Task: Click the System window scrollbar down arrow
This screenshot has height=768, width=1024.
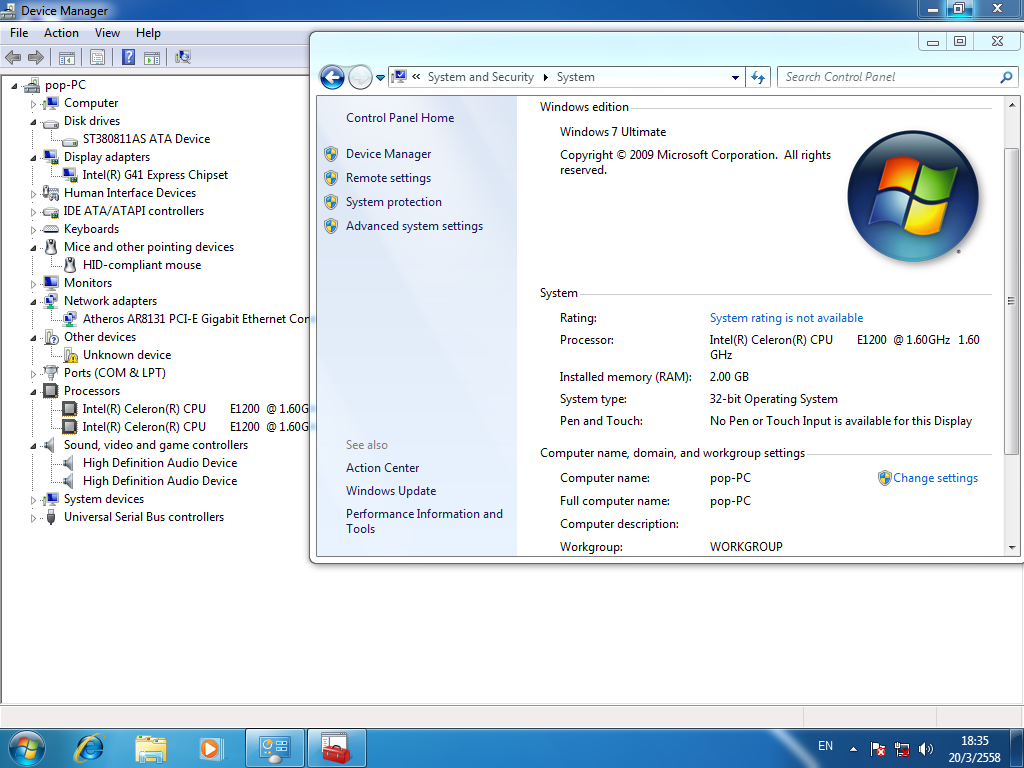Action: coord(1012,548)
